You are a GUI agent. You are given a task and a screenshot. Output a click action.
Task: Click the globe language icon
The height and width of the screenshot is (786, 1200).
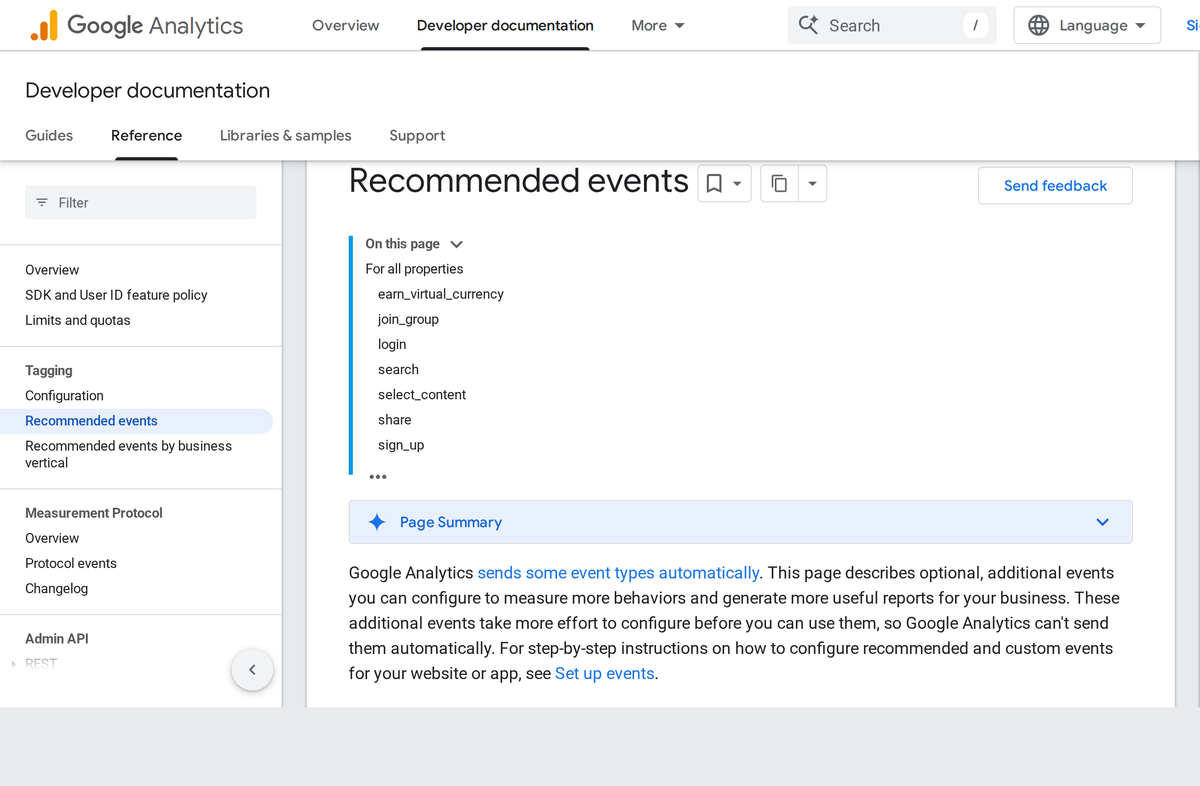pos(1039,25)
